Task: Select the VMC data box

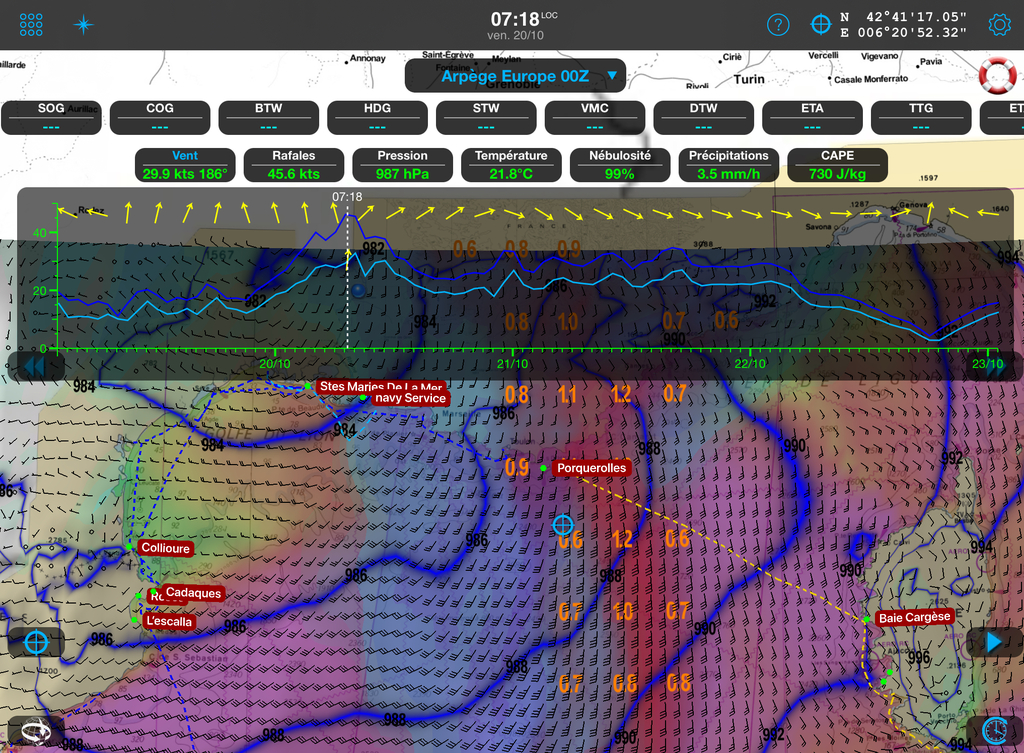Action: (595, 117)
